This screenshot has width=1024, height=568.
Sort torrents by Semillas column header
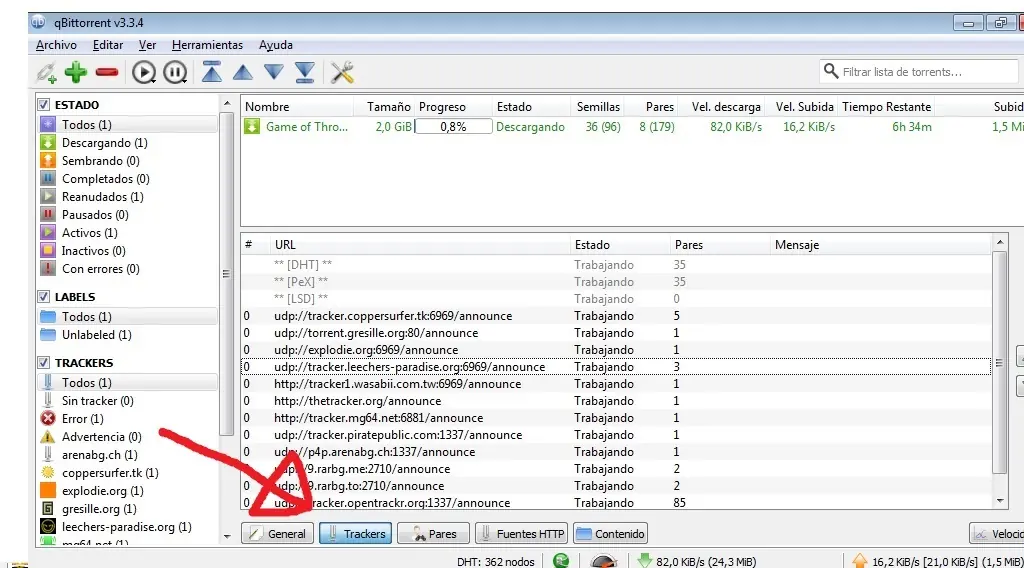597,106
